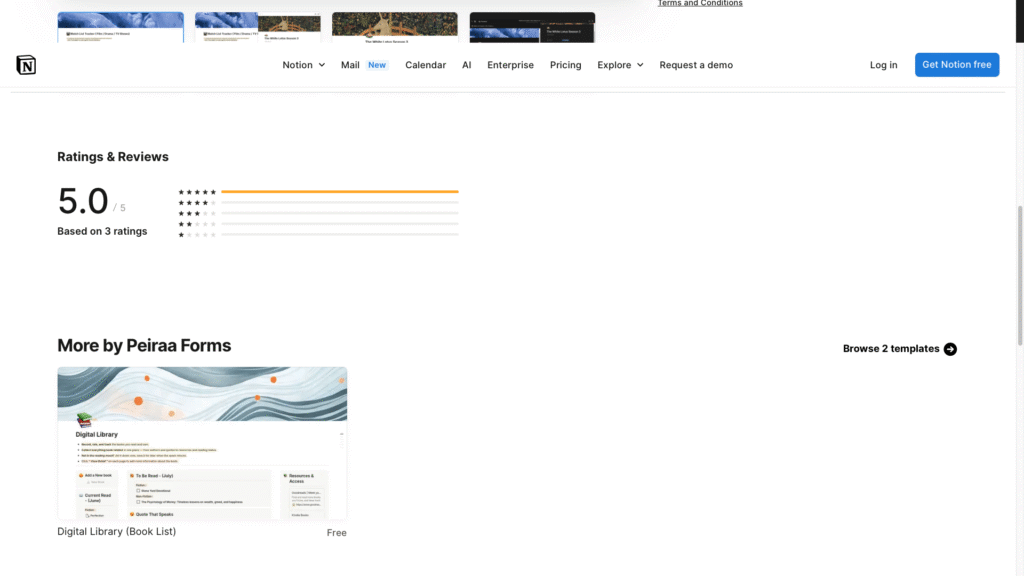
Task: Click the arrow icon beside Browse 2 templates
Action: pos(950,349)
